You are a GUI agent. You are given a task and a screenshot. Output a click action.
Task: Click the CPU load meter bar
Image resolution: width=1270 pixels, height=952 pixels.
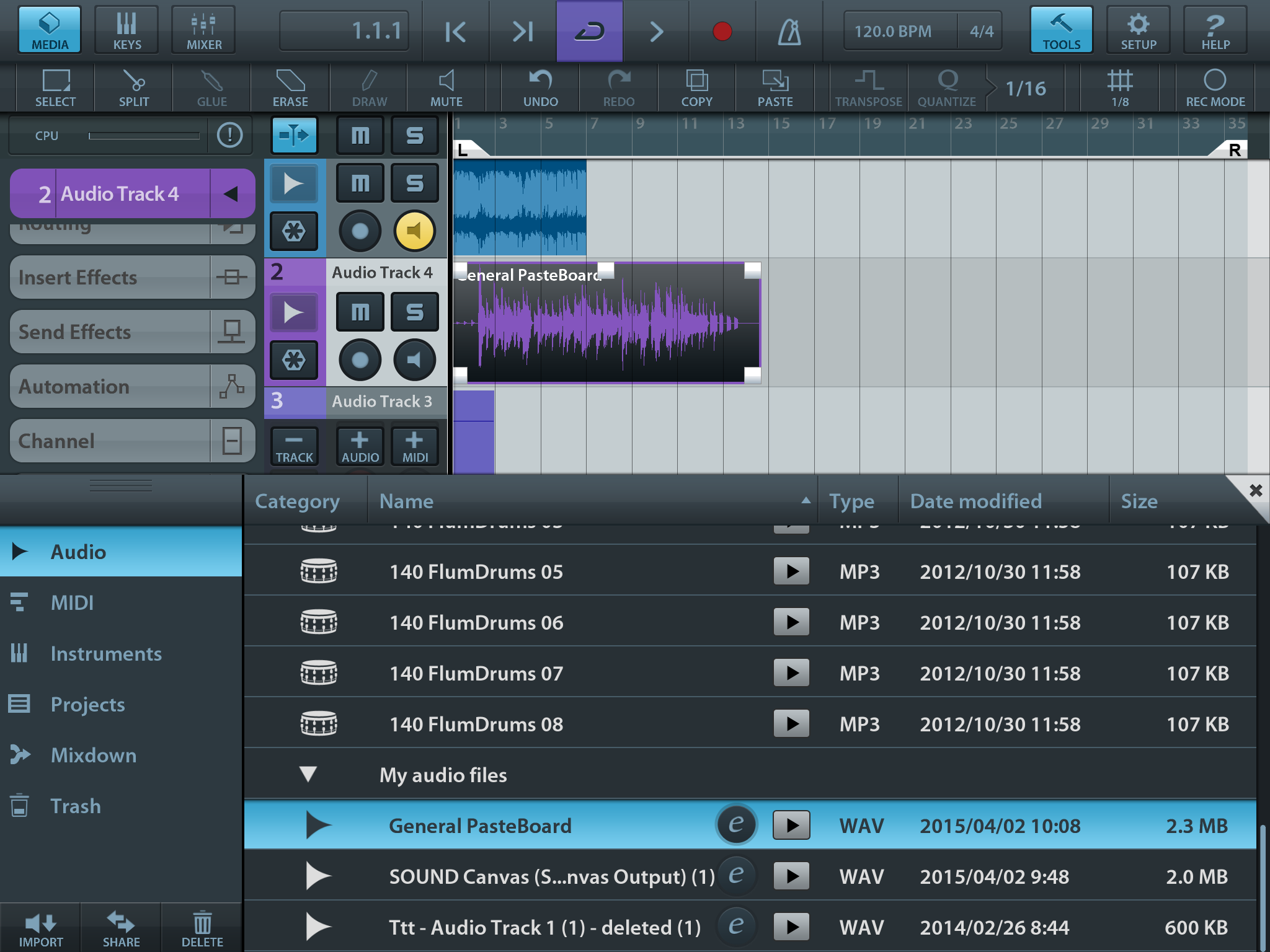tap(144, 135)
